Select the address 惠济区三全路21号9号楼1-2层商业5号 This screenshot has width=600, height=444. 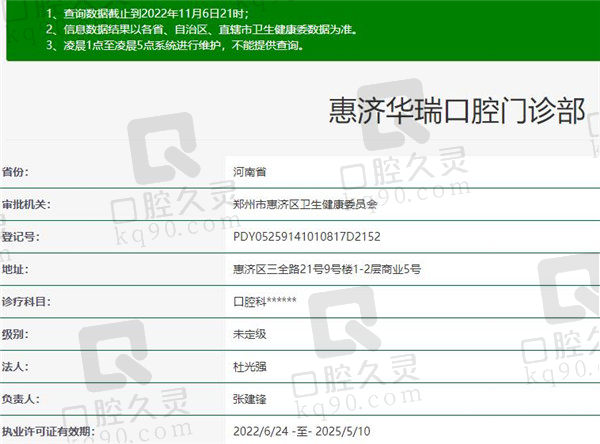327,269
